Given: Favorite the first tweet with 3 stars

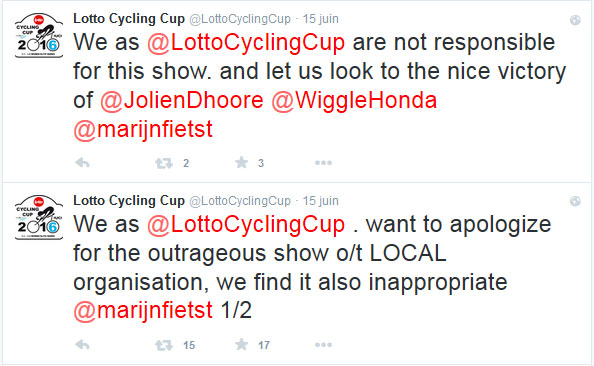Looking at the screenshot, I should (241, 163).
